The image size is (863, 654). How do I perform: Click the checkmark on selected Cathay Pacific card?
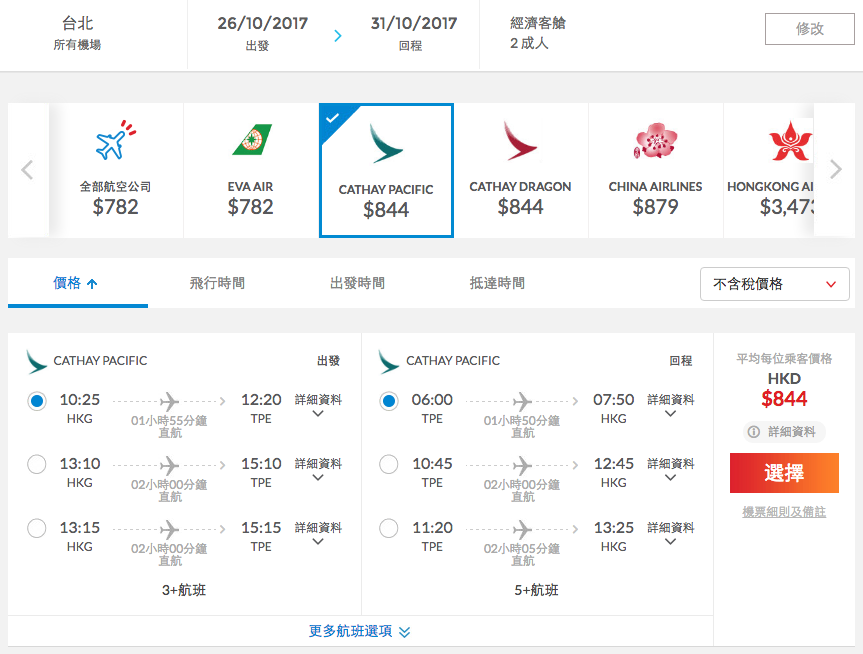tap(332, 117)
